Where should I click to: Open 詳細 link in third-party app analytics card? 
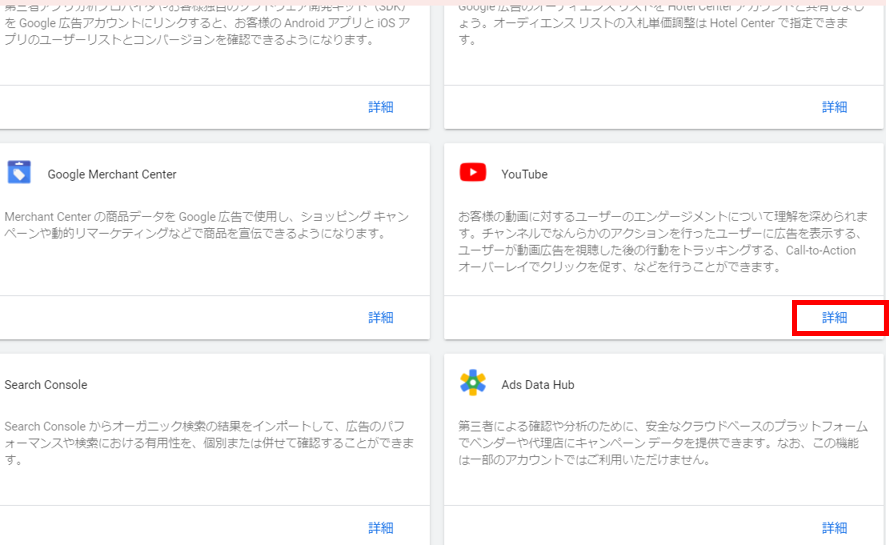pos(380,107)
